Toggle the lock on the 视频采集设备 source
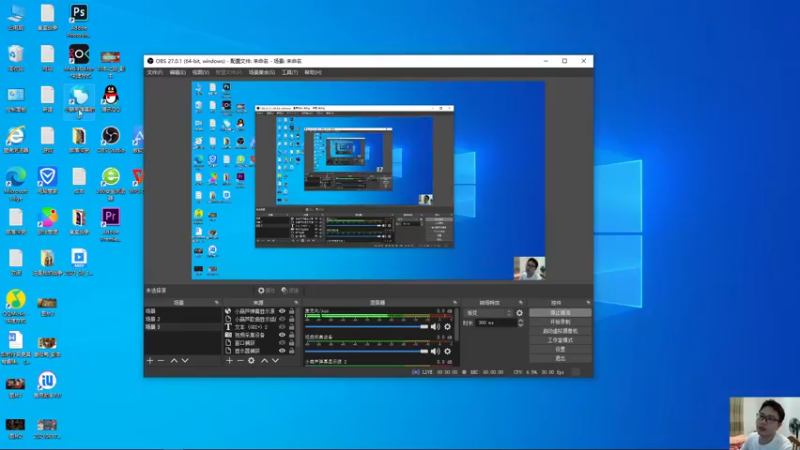Image resolution: width=800 pixels, height=450 pixels. point(292,335)
